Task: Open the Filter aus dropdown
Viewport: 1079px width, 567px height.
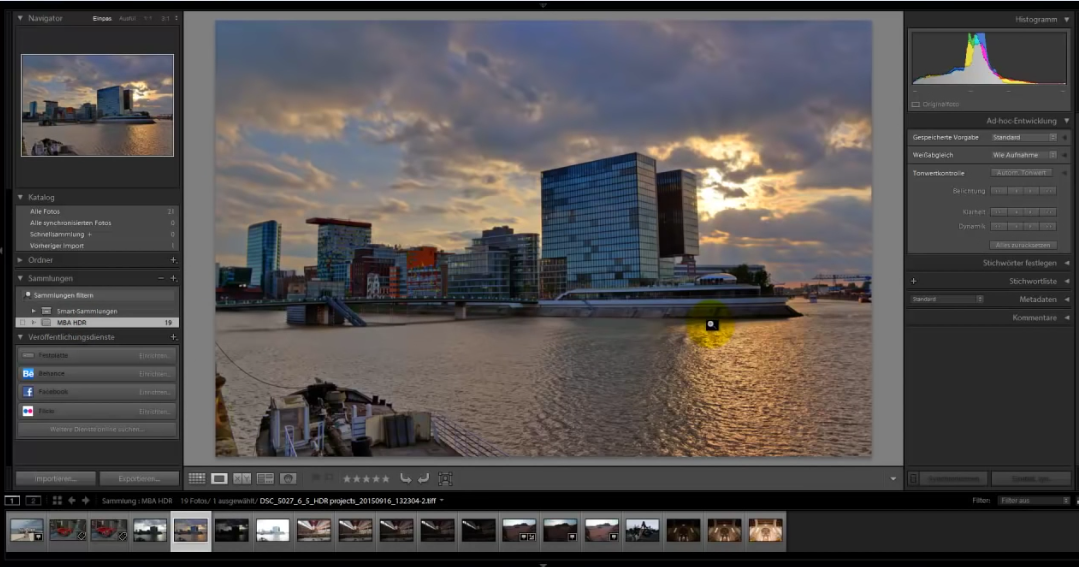Action: [1034, 500]
